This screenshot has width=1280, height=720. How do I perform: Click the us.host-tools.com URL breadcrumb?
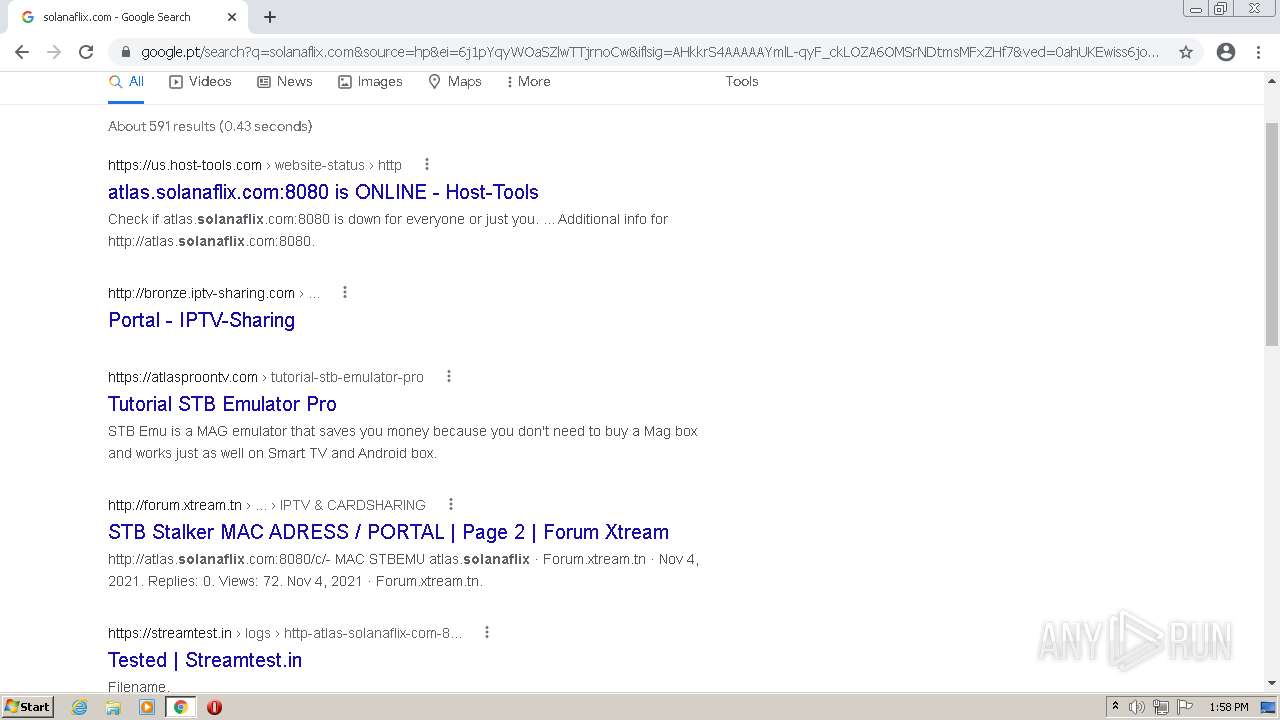[x=255, y=165]
